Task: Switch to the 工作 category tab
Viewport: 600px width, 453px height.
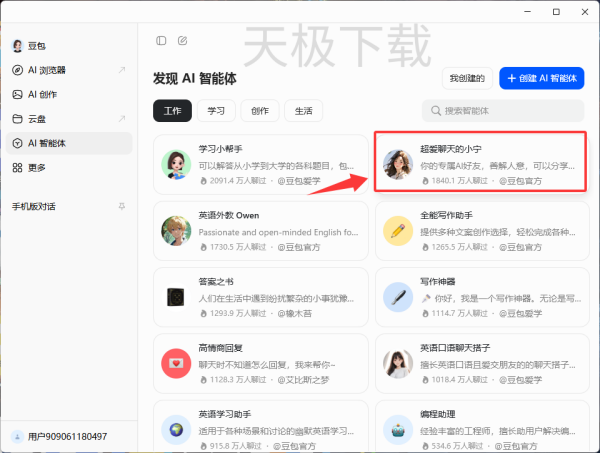Action: coord(172,111)
